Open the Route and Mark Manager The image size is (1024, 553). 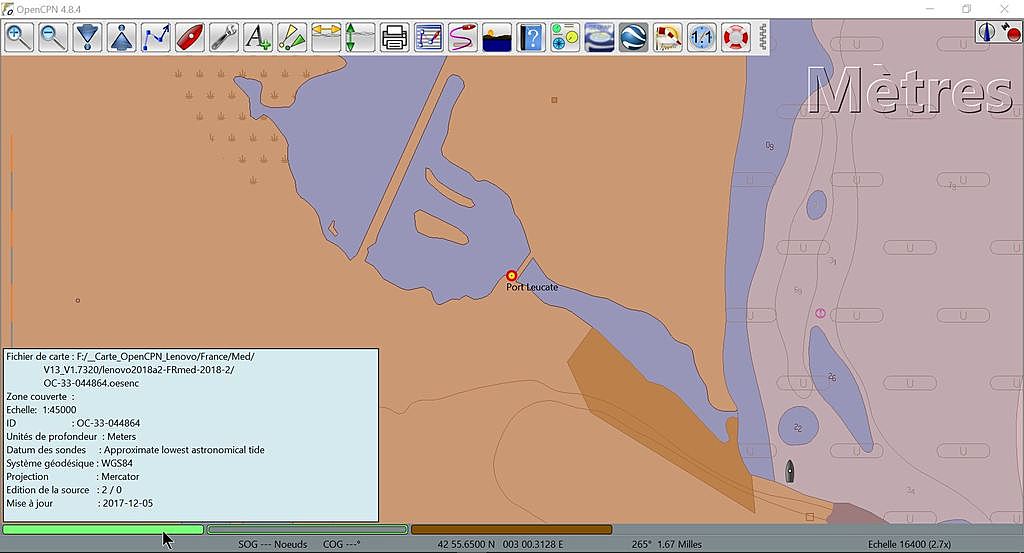pos(428,37)
